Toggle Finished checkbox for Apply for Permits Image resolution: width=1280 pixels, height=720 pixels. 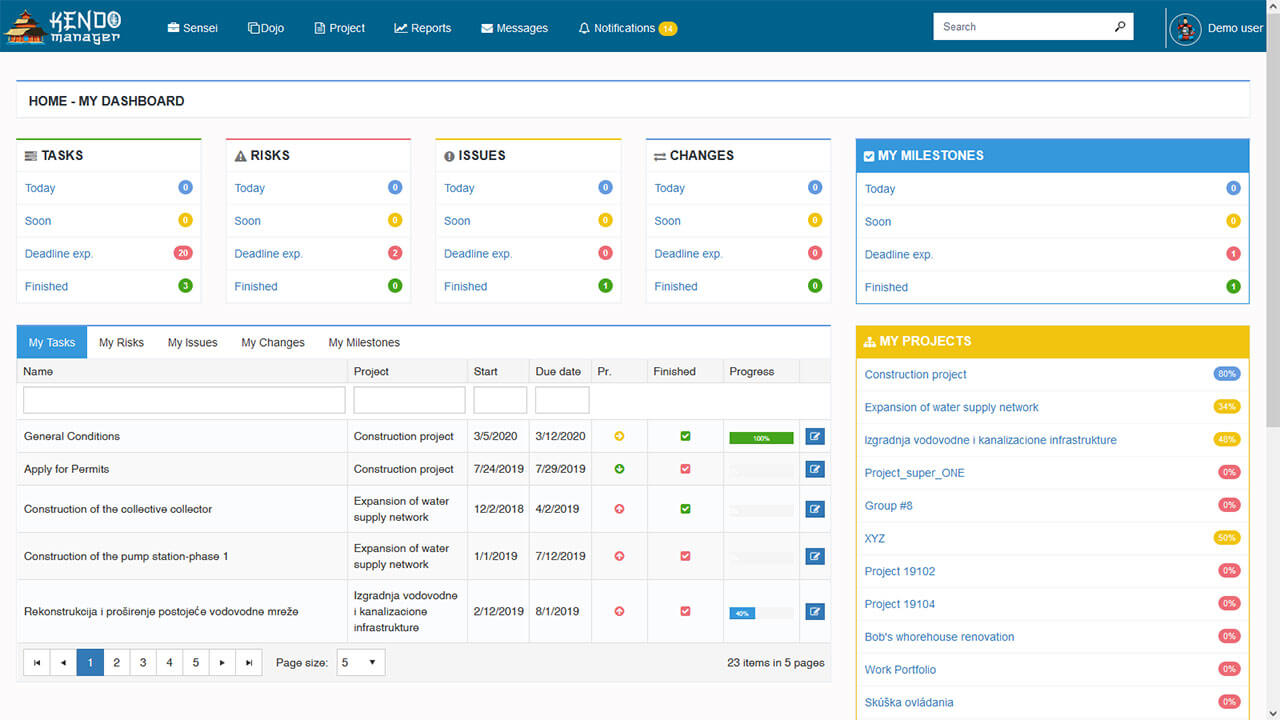[x=685, y=469]
